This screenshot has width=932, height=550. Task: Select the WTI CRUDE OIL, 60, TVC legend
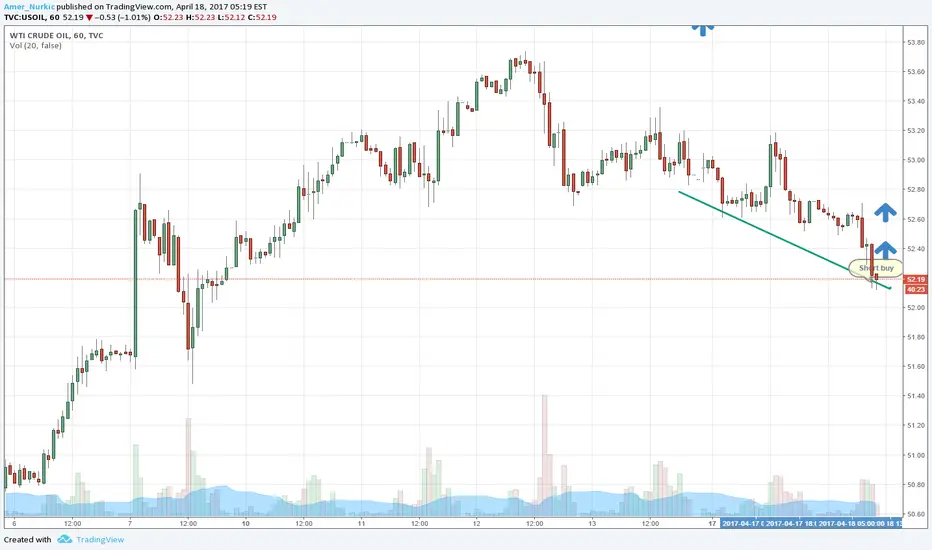point(56,36)
